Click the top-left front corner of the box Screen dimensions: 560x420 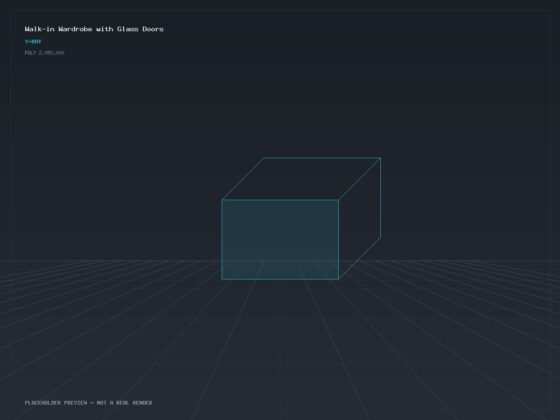click(x=222, y=200)
